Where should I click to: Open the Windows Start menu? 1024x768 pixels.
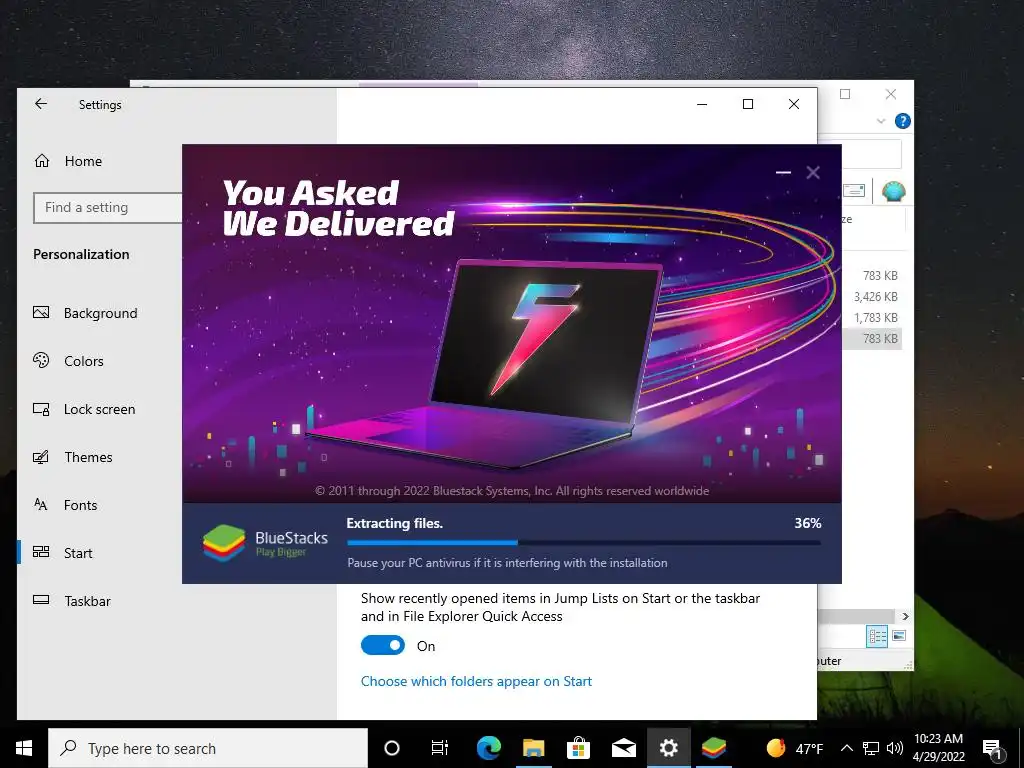click(x=24, y=748)
